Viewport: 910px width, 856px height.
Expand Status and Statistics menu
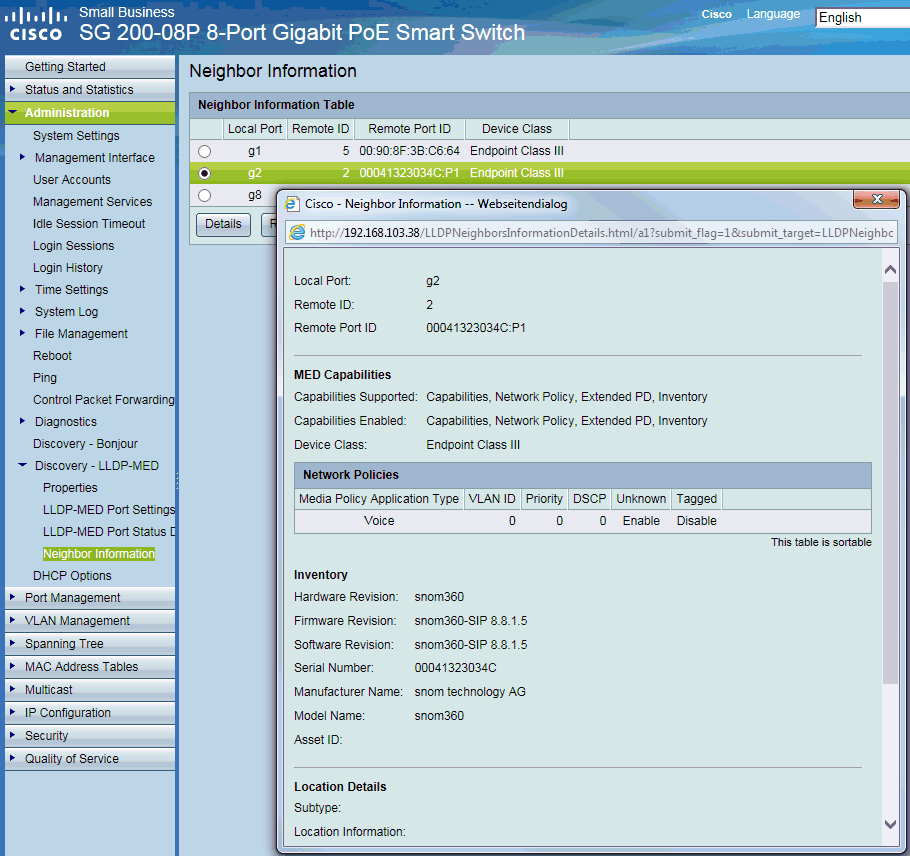click(12, 89)
